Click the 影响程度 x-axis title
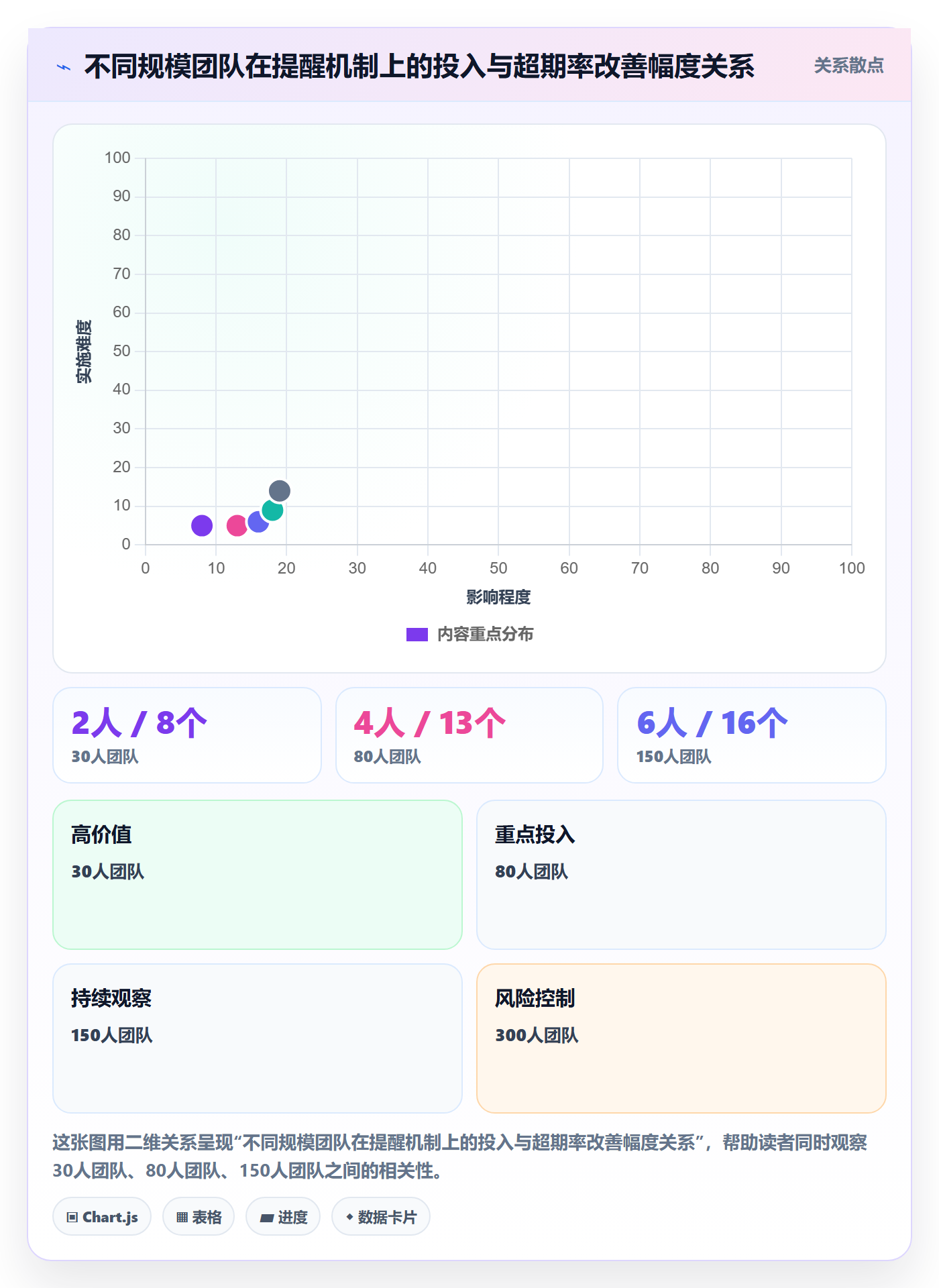This screenshot has height=1288, width=939. 498,597
